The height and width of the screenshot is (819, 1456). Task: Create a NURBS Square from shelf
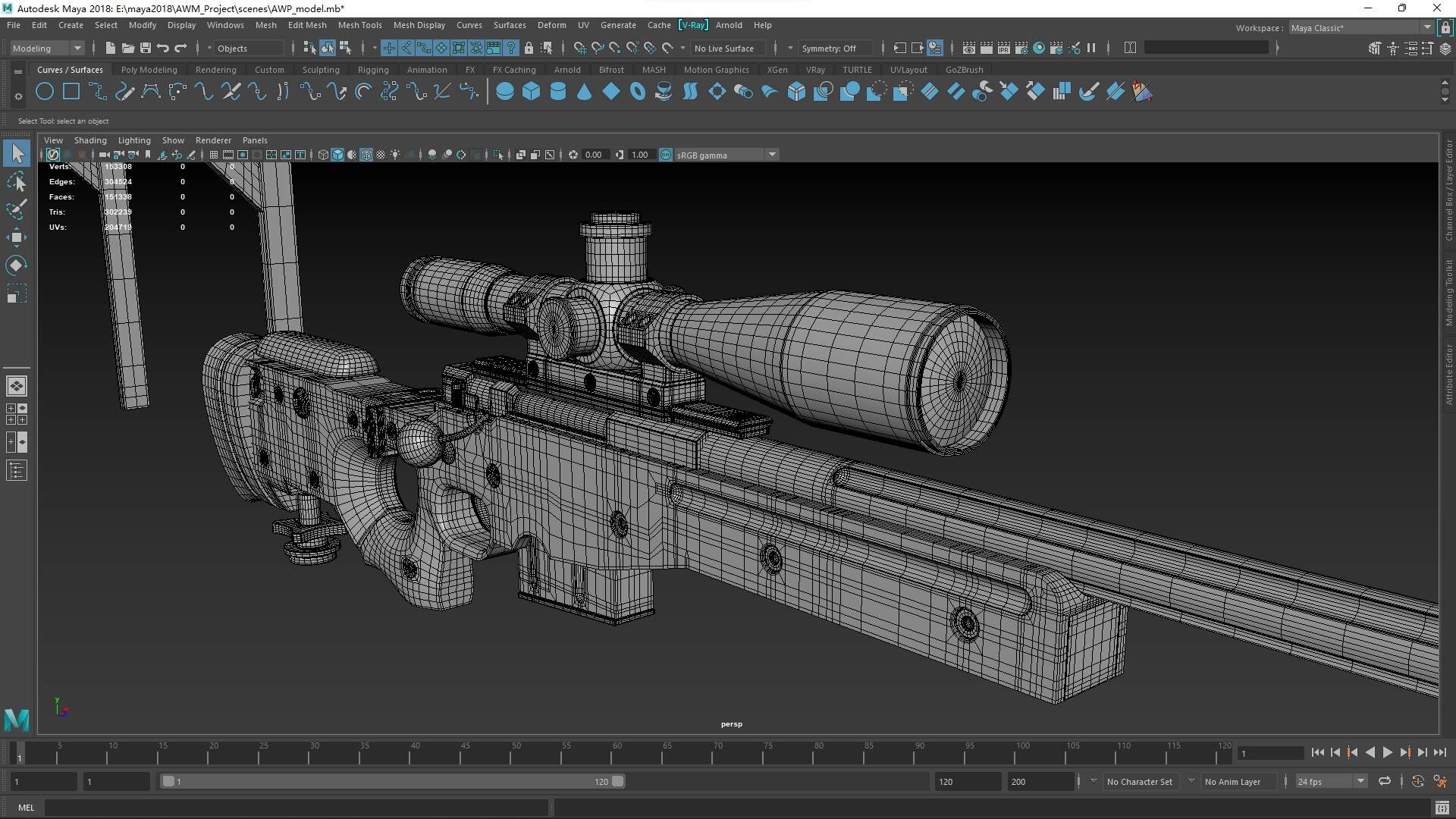point(71,93)
